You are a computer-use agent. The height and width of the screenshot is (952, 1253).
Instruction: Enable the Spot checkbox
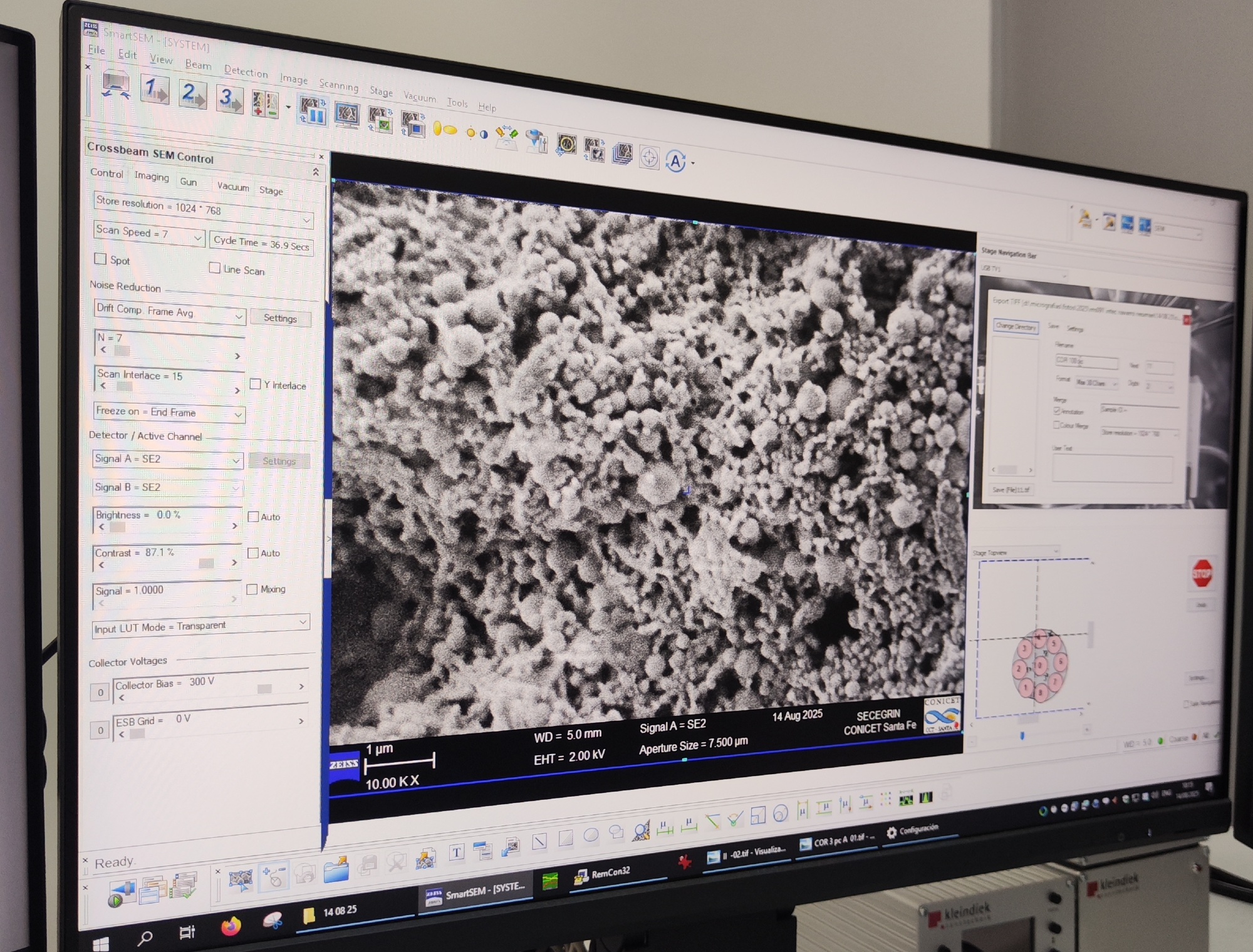[x=100, y=259]
